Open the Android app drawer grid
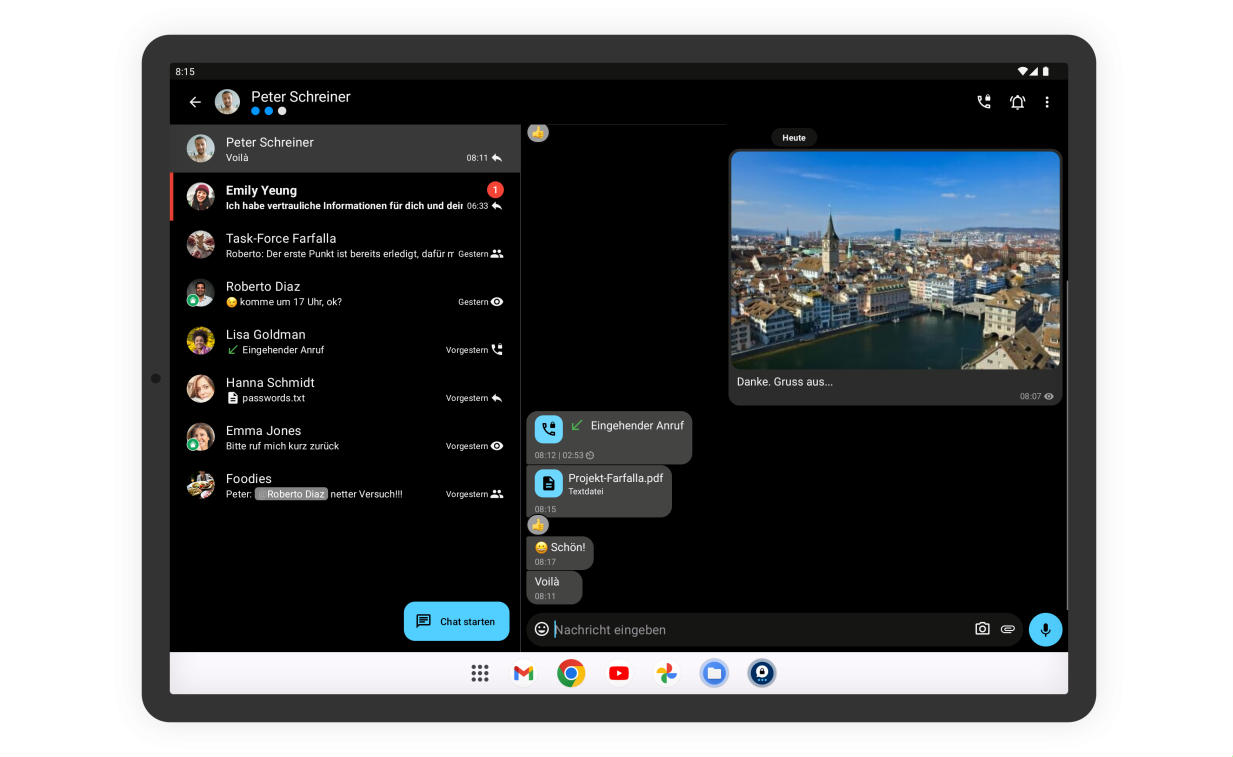The height and width of the screenshot is (757, 1233). pyautogui.click(x=480, y=673)
